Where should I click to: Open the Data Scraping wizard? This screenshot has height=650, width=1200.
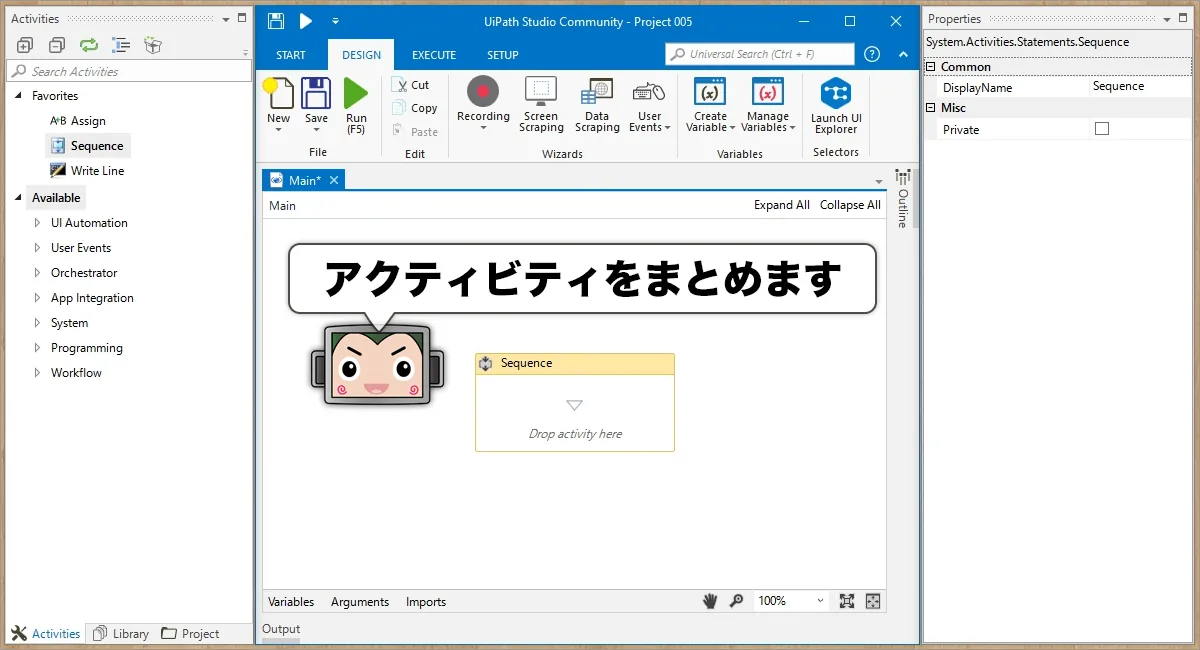pyautogui.click(x=597, y=104)
